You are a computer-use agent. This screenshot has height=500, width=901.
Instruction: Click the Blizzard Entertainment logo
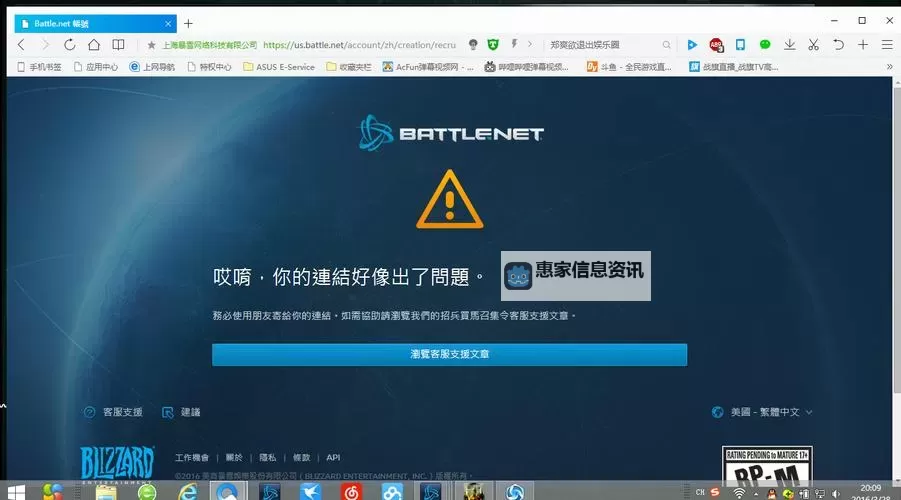117,464
